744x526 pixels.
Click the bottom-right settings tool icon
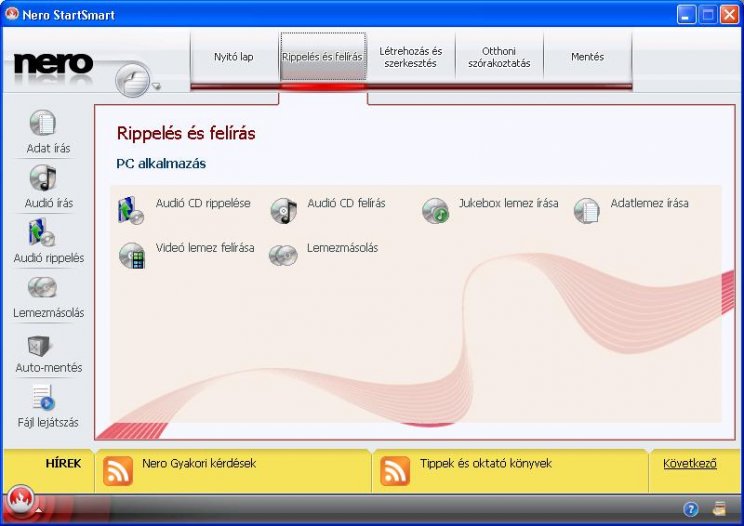pos(720,509)
